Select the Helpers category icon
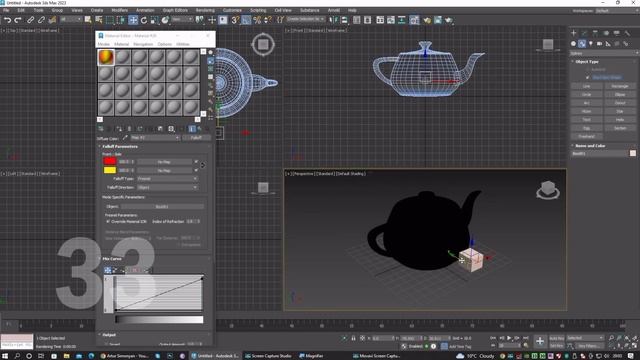640x360 pixels. click(608, 44)
